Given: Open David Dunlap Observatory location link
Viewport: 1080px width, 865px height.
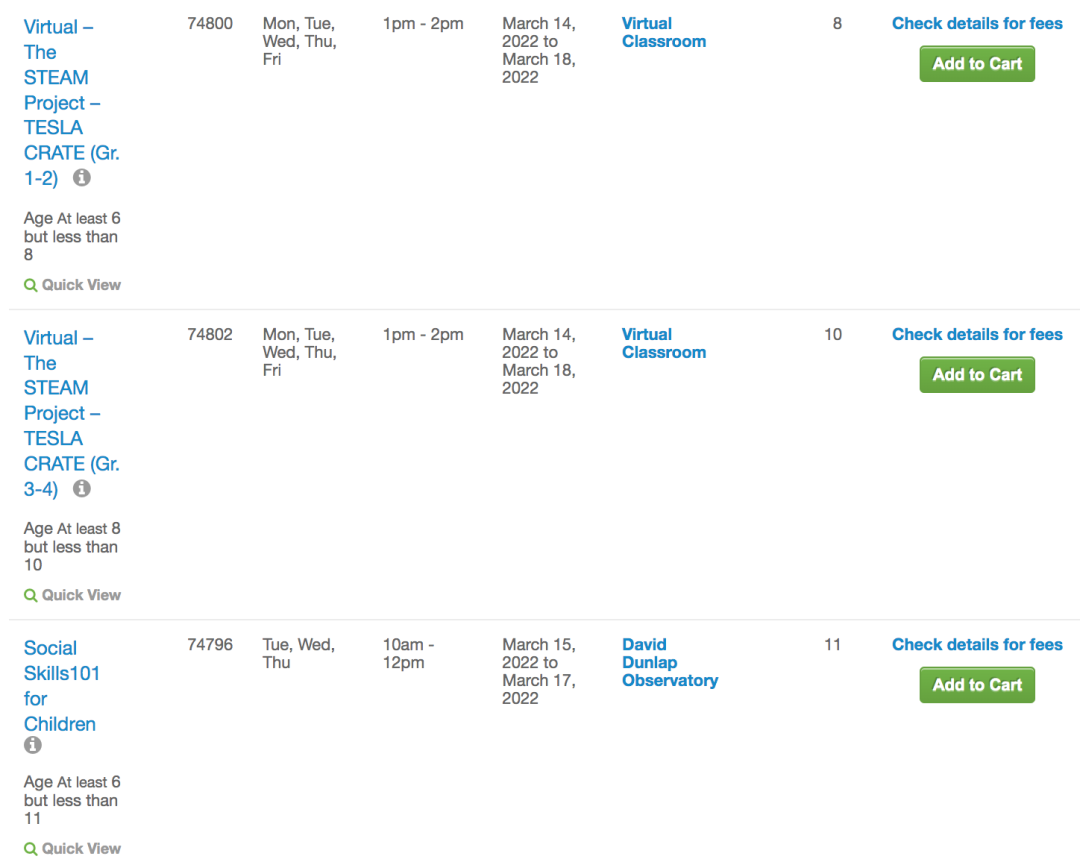Looking at the screenshot, I should click(x=669, y=662).
